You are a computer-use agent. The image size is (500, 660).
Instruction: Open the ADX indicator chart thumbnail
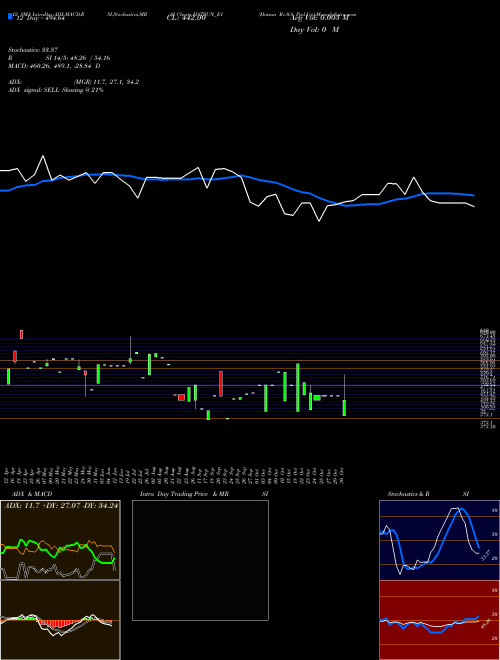point(60,540)
